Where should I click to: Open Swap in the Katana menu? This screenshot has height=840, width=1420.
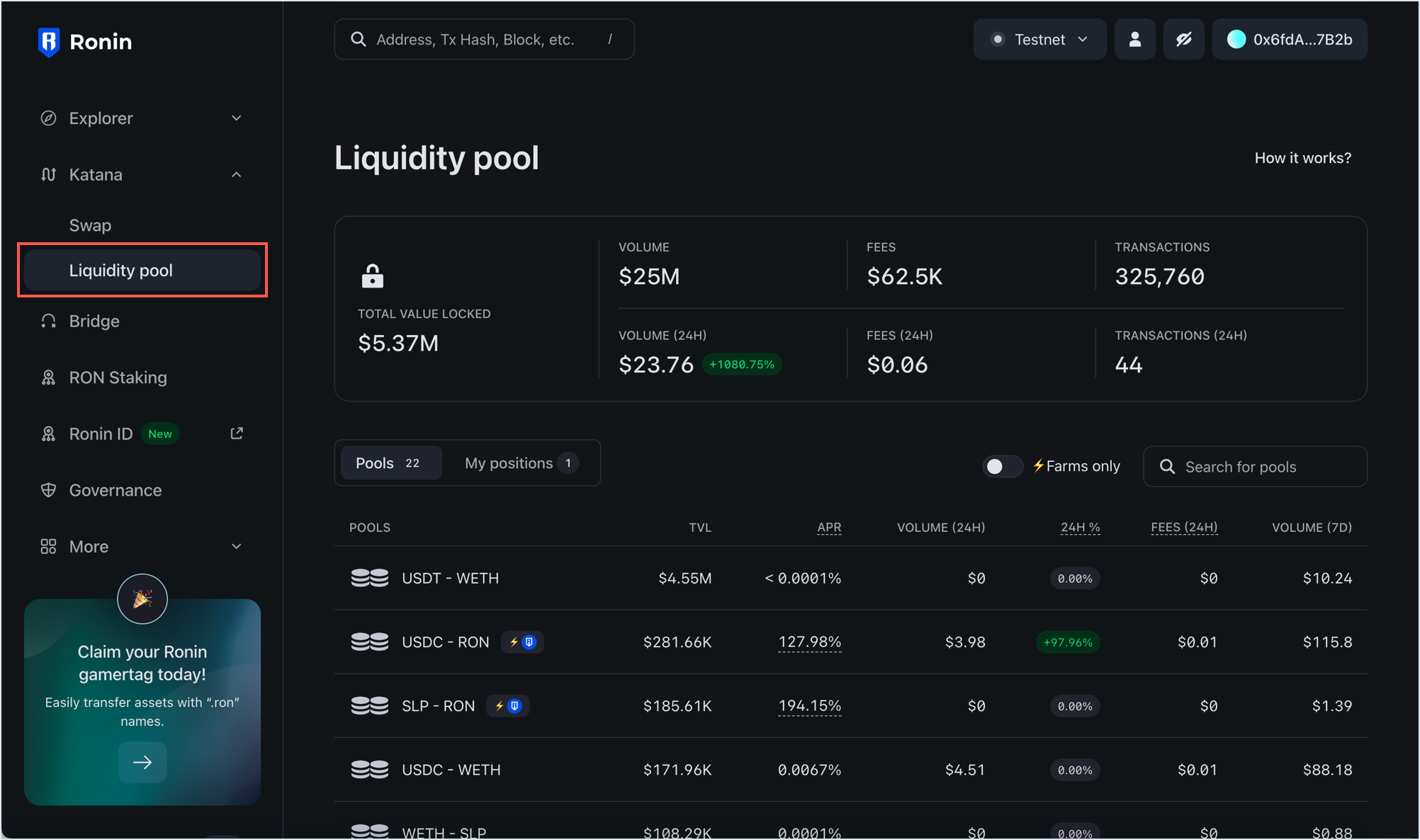click(x=90, y=225)
